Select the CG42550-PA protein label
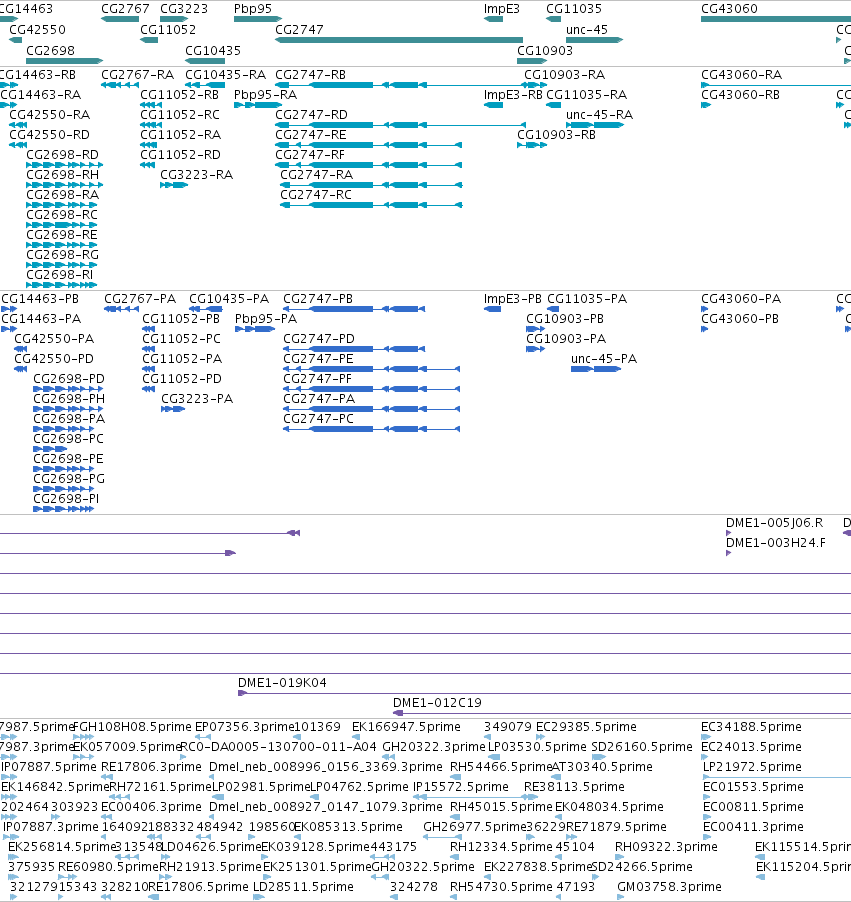 tap(54, 339)
